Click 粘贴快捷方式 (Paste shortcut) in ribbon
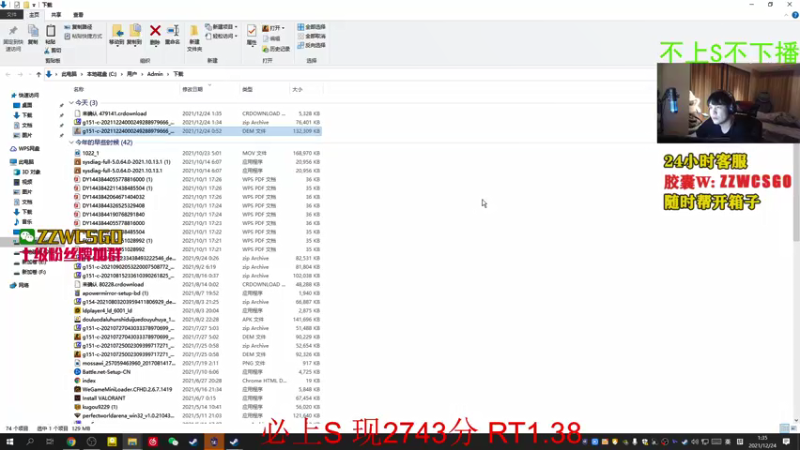Image resolution: width=800 pixels, height=450 pixels. pos(83,36)
